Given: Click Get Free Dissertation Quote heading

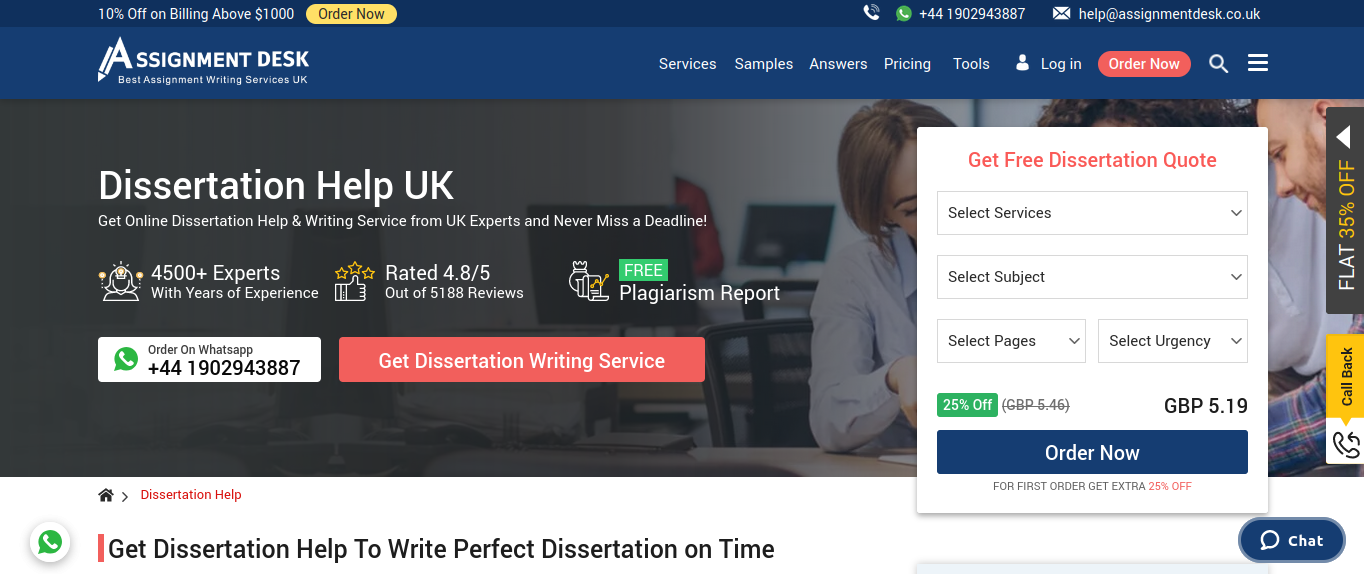Looking at the screenshot, I should [1092, 160].
